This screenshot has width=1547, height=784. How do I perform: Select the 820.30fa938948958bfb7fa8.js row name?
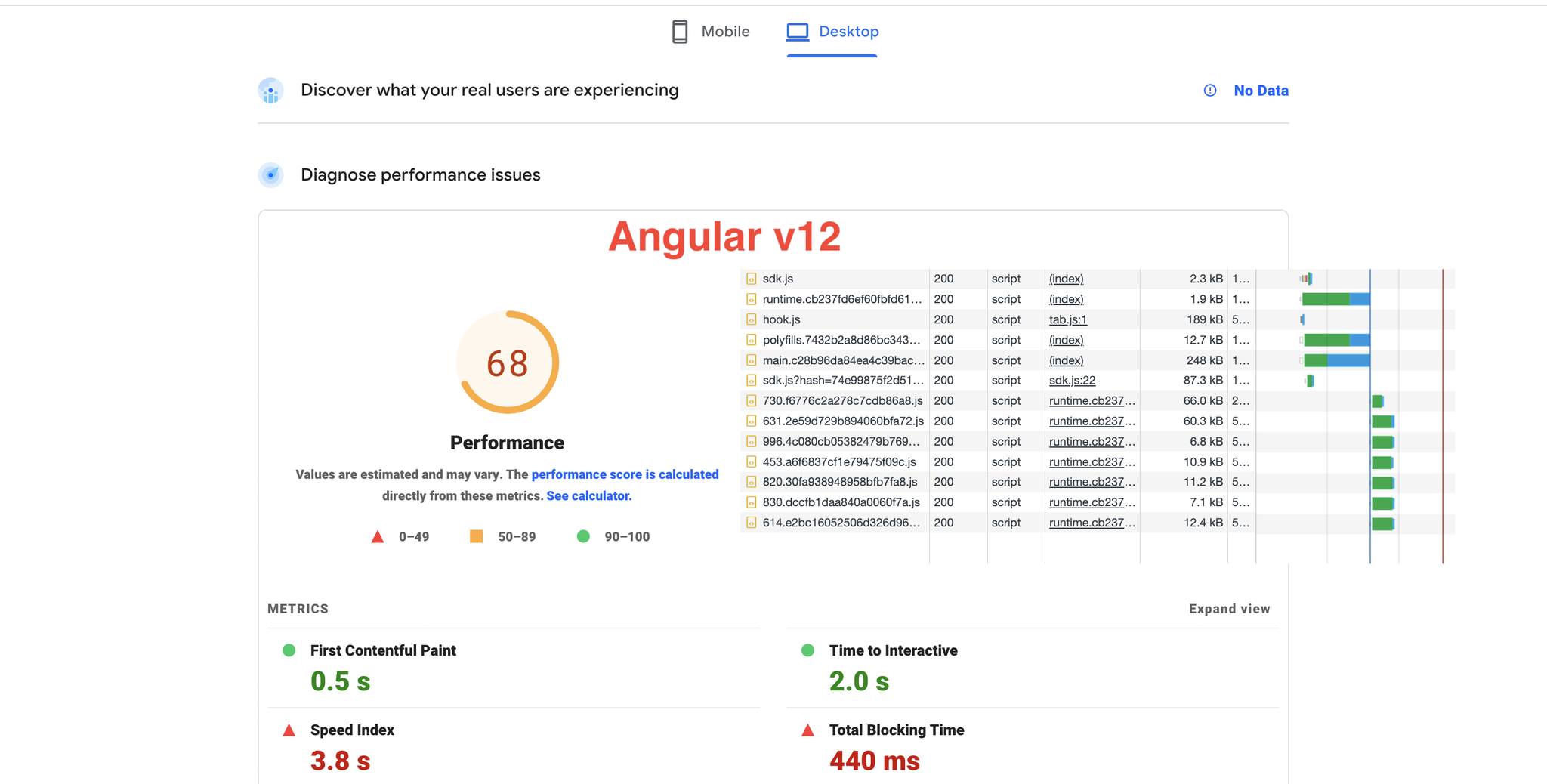coord(840,482)
